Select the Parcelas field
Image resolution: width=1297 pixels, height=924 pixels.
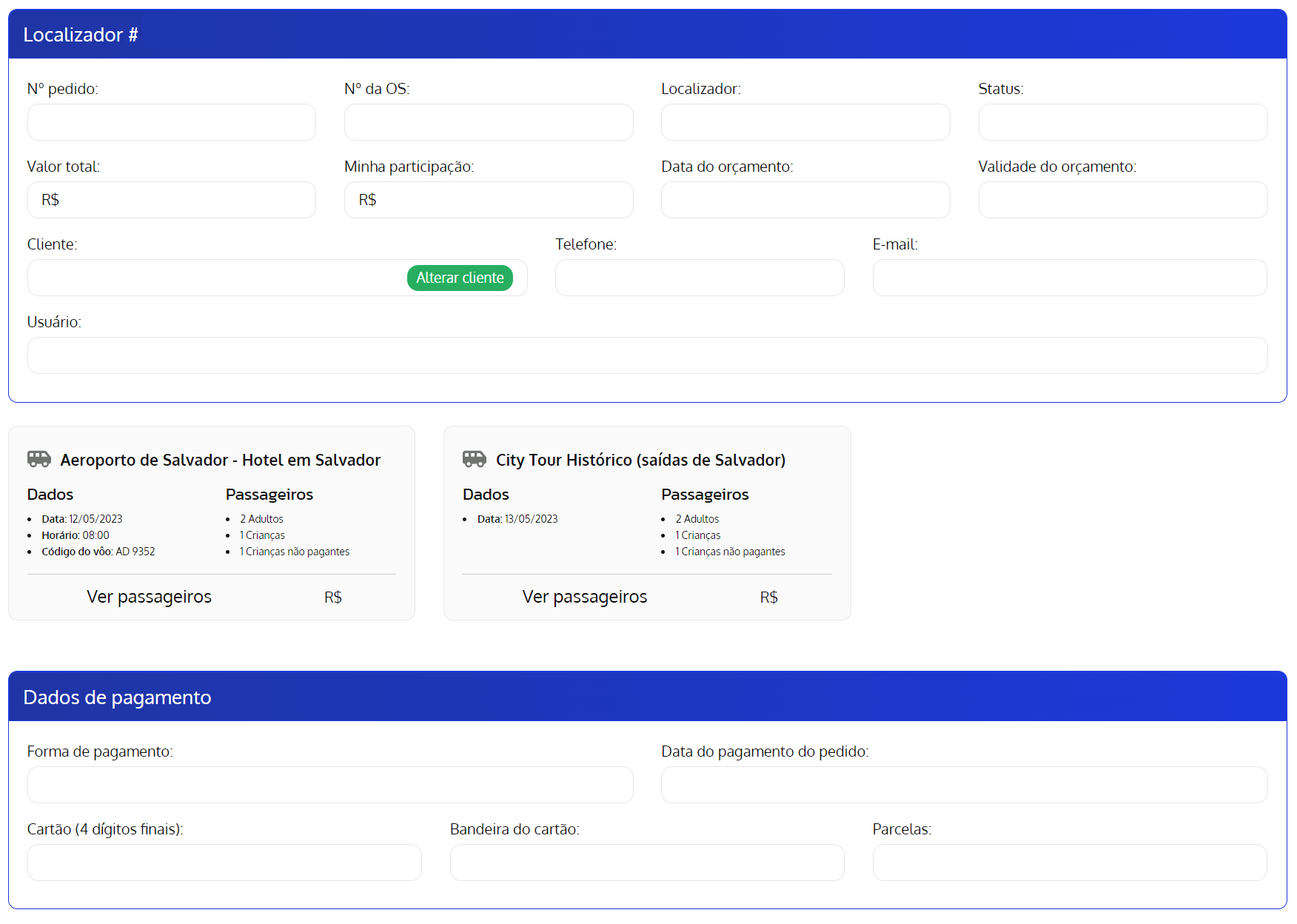pos(1070,863)
